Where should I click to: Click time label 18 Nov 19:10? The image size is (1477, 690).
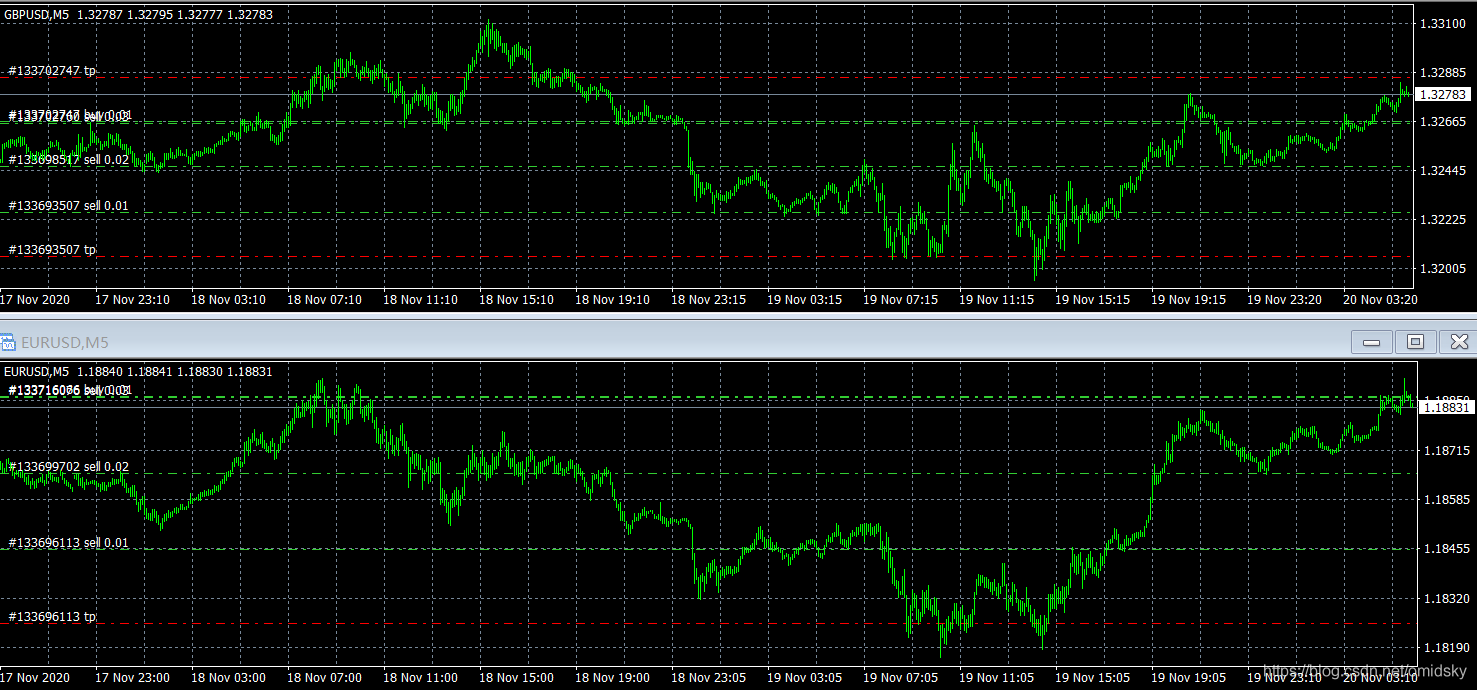[x=612, y=299]
